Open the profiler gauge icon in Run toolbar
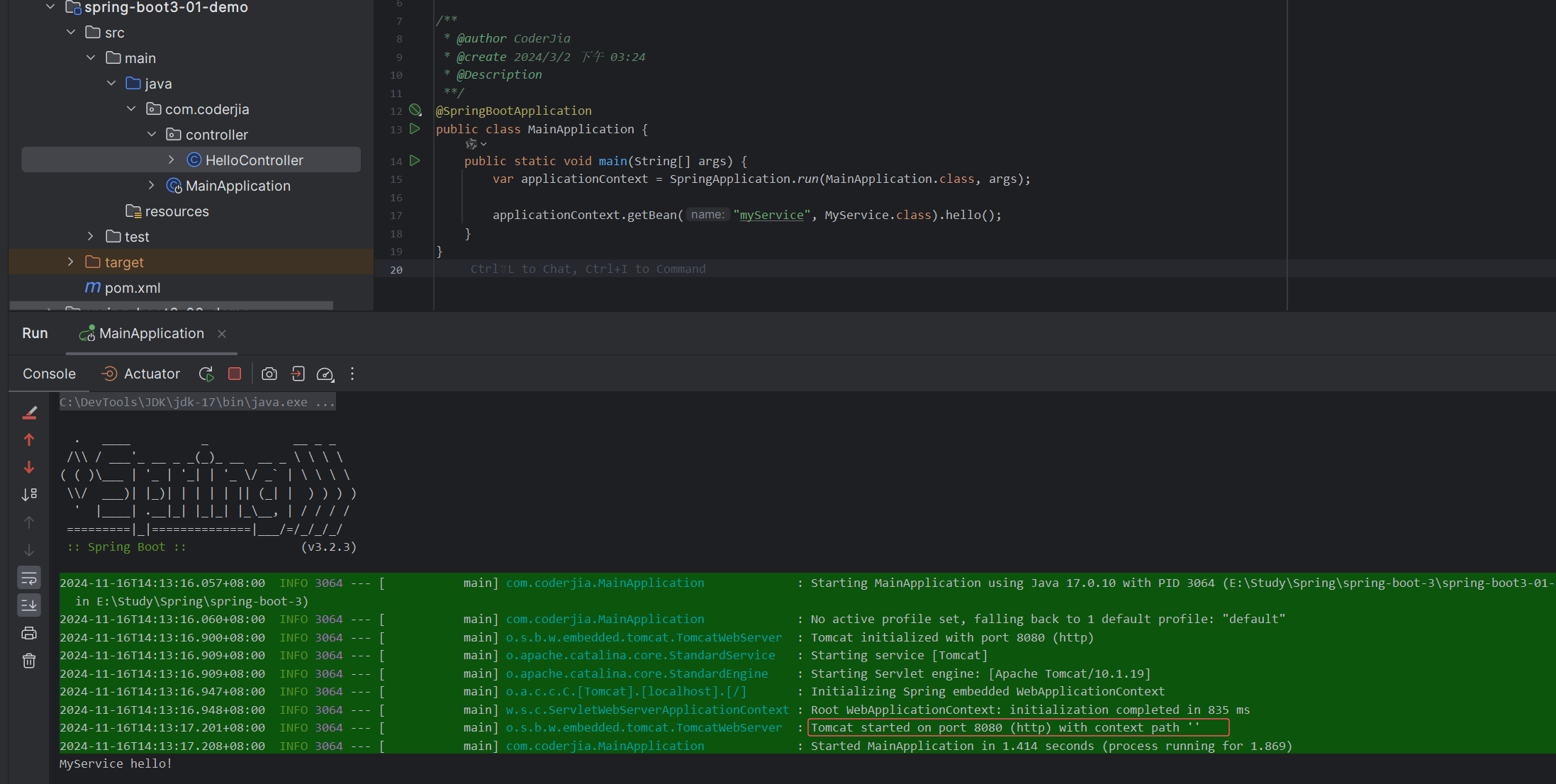Viewport: 1556px width, 784px height. (x=325, y=374)
